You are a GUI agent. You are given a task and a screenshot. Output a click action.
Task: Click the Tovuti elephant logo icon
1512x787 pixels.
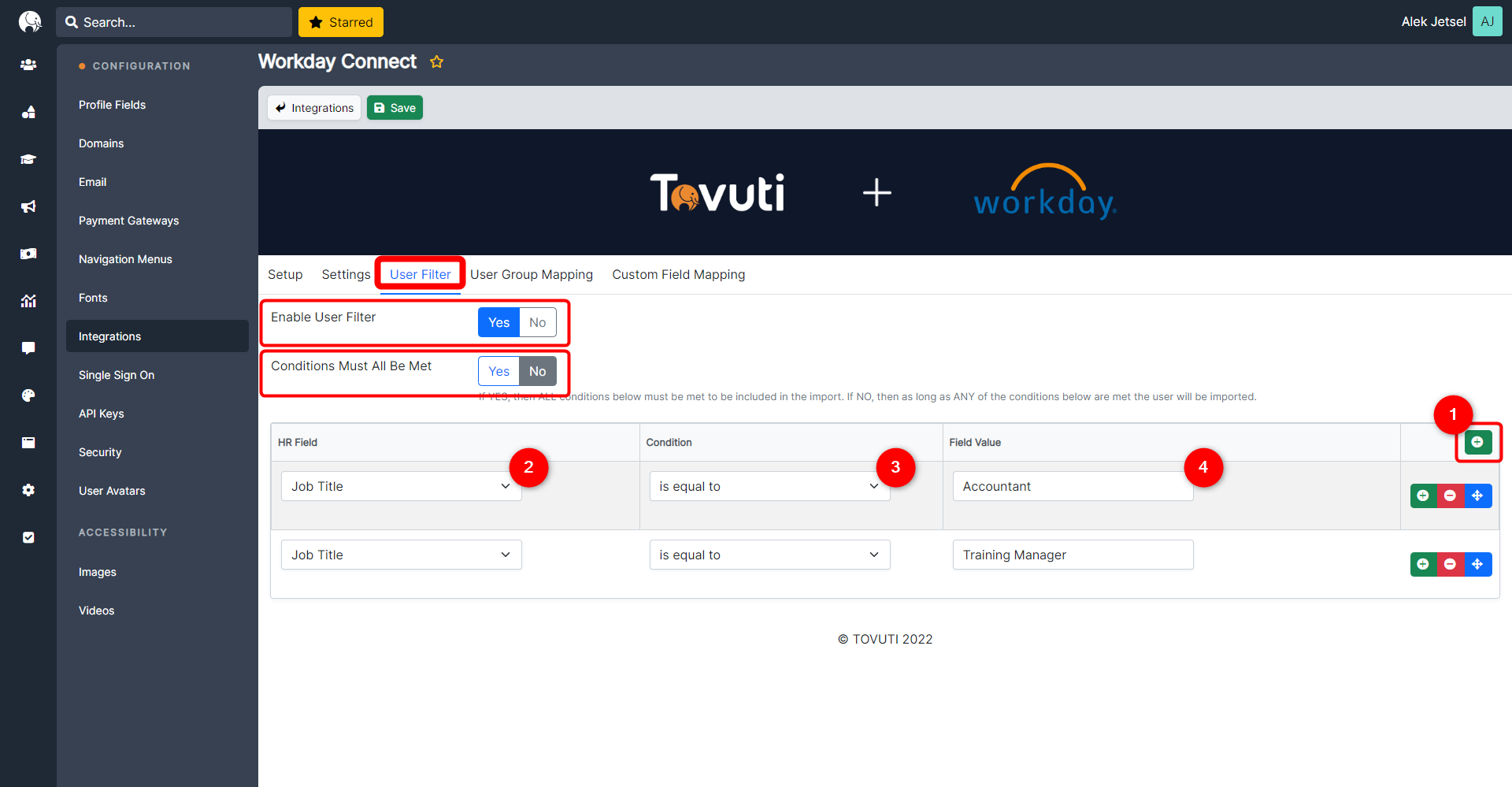pyautogui.click(x=30, y=21)
